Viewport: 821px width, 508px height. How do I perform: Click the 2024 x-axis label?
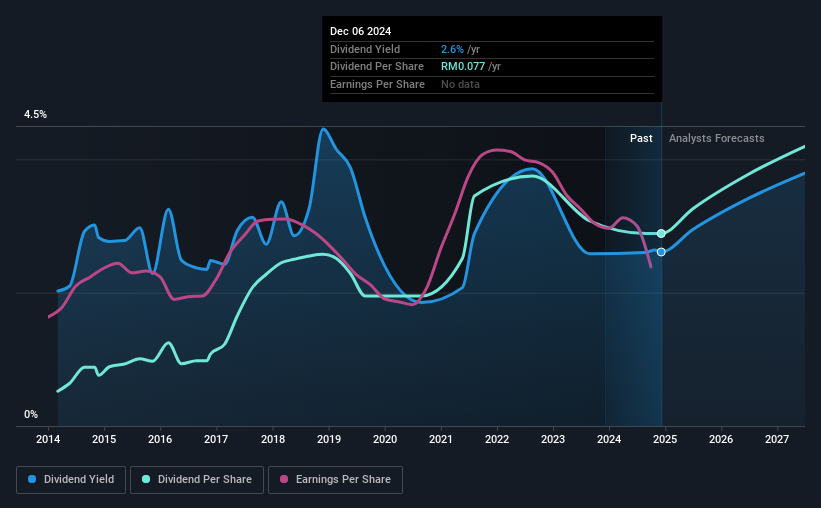609,439
